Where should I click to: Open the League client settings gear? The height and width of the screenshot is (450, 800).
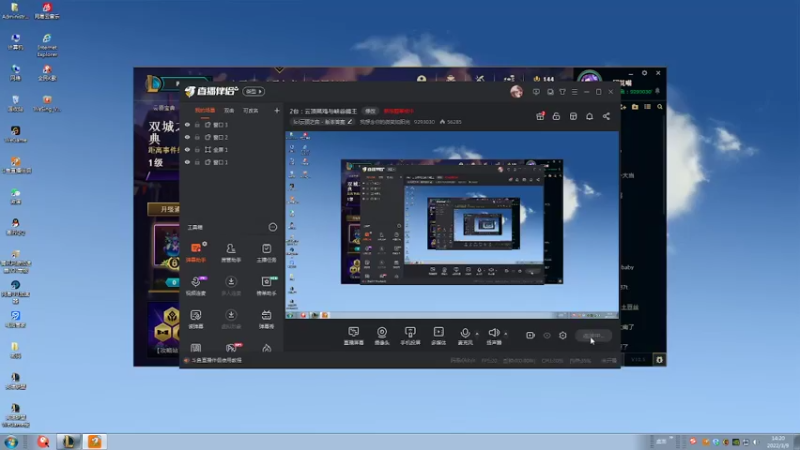point(644,73)
